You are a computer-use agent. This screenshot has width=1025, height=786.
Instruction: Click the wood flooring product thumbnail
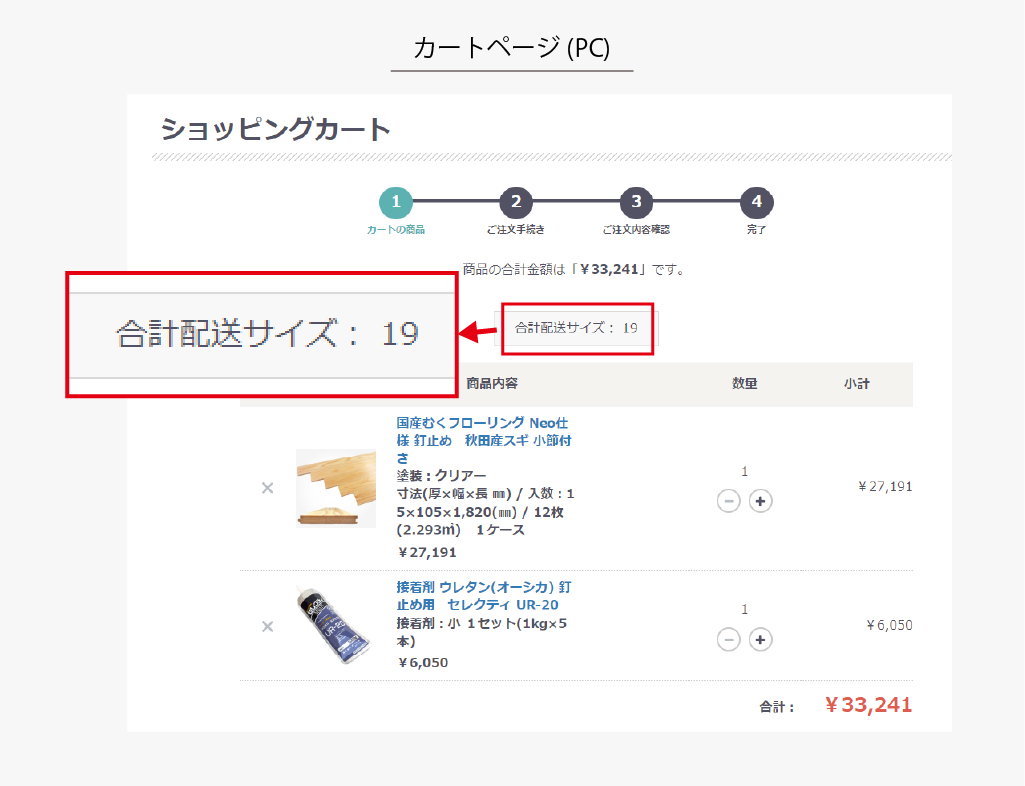[336, 488]
